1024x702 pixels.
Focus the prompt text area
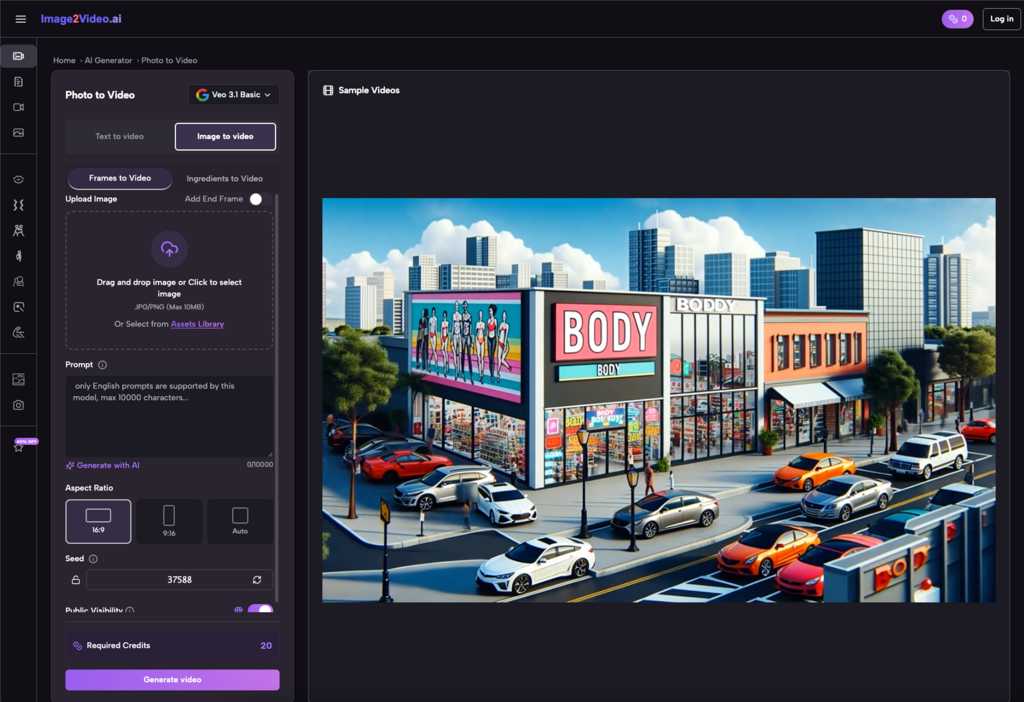pyautogui.click(x=169, y=416)
